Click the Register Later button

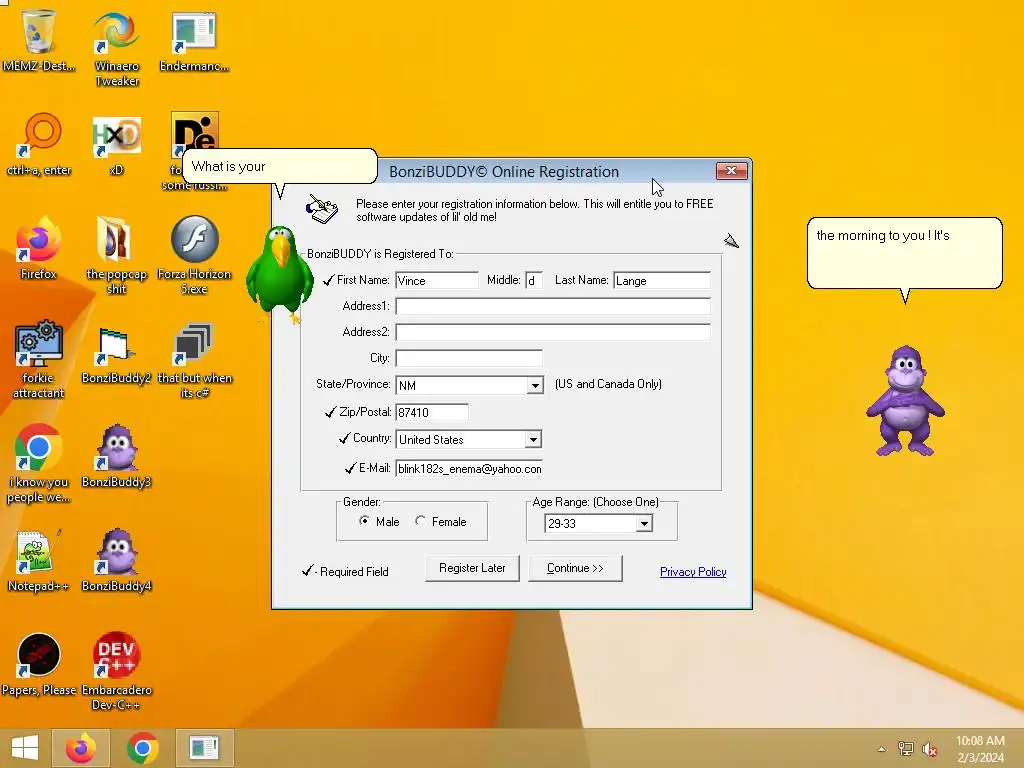(472, 568)
